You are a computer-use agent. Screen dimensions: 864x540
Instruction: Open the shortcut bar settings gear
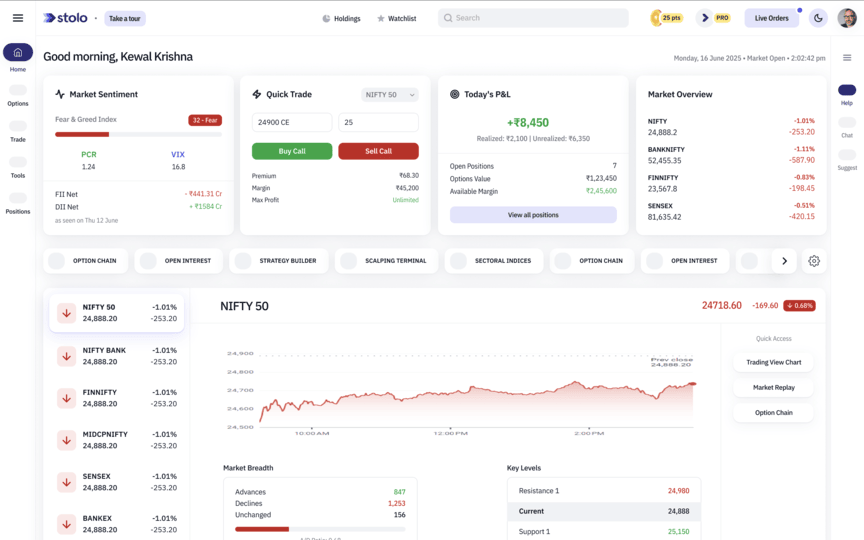point(814,261)
